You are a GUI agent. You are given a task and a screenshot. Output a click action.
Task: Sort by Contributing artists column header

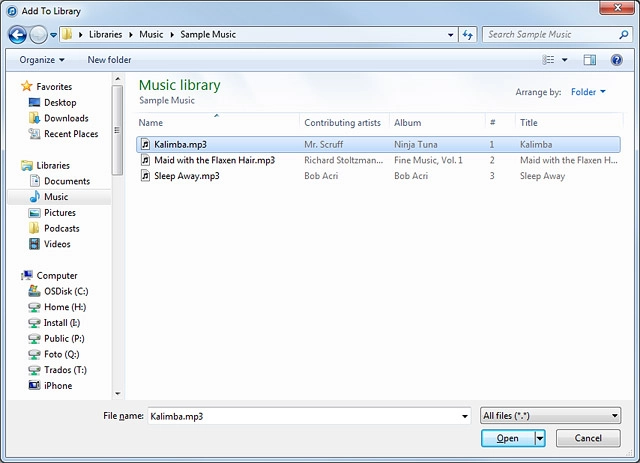pos(343,123)
